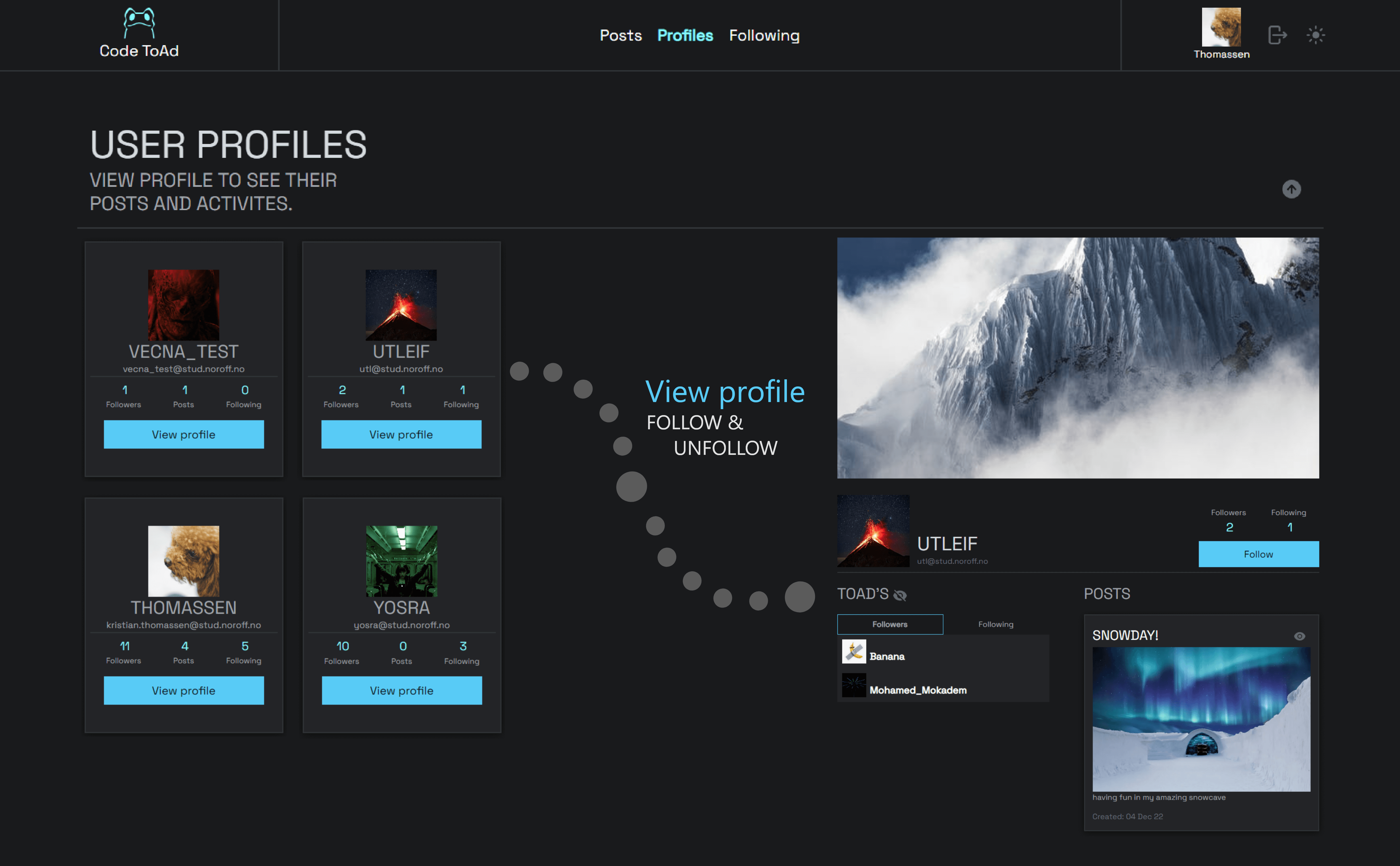This screenshot has height=866, width=1400.
Task: View profile of Vecna_Test
Action: coord(184,435)
